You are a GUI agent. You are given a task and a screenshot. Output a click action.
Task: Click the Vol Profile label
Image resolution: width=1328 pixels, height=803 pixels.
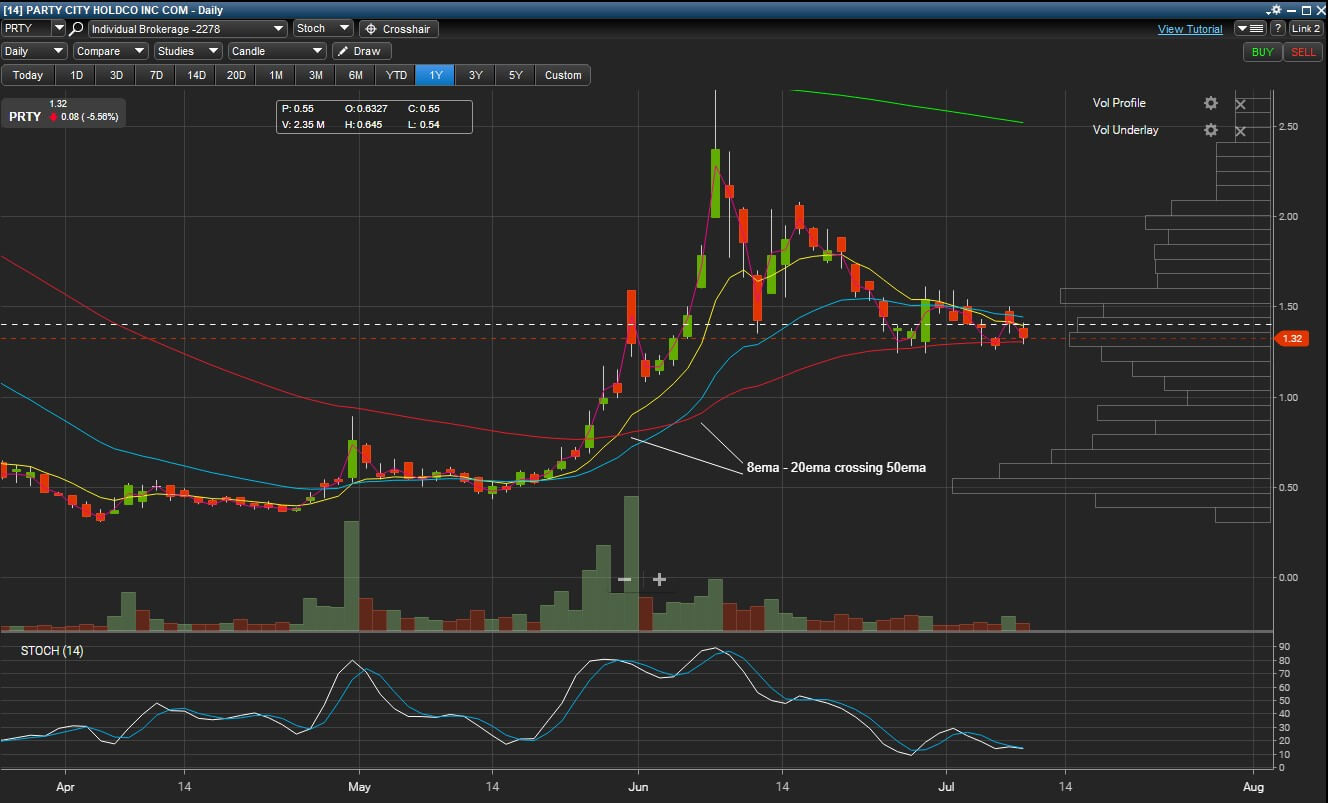[x=1119, y=103]
